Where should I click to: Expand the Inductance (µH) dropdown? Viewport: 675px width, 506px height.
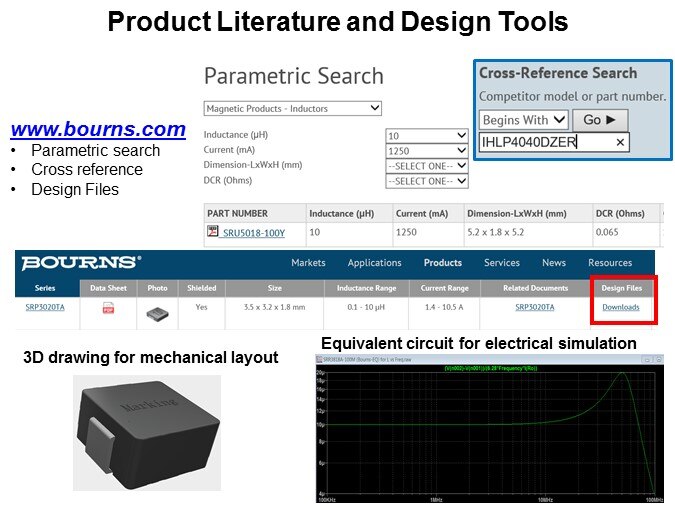427,135
